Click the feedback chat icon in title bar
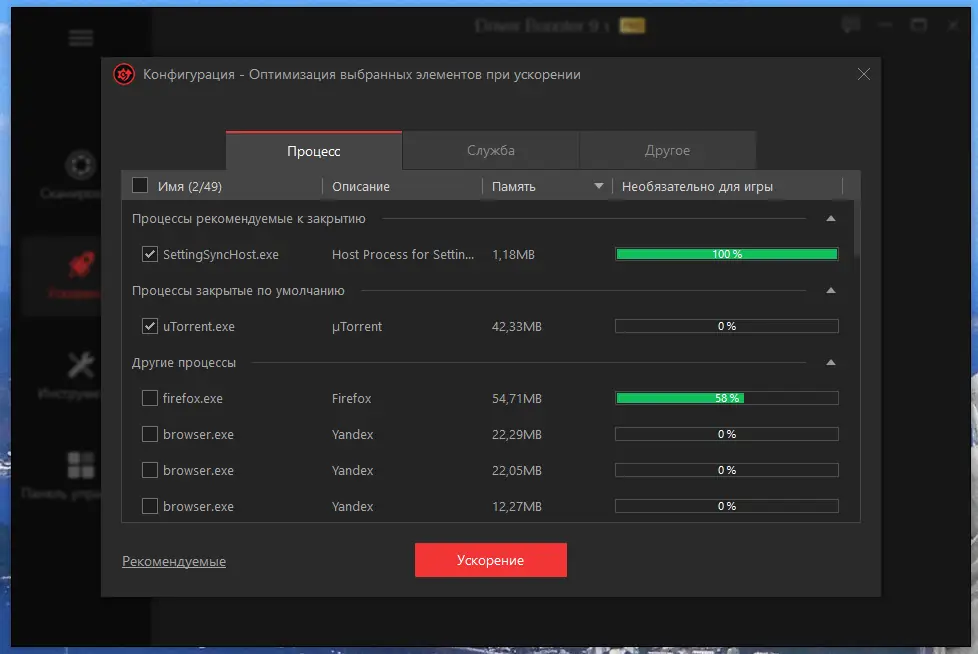Image resolution: width=978 pixels, height=654 pixels. pos(851,25)
